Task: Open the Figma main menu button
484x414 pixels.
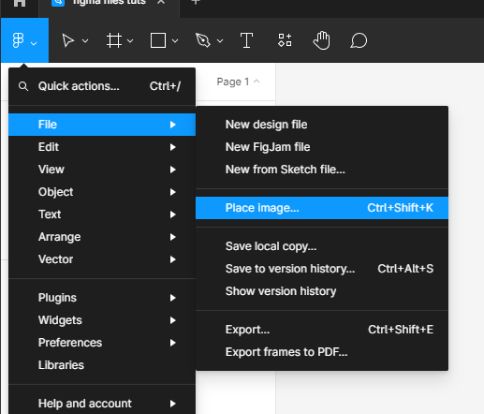Action: point(24,40)
